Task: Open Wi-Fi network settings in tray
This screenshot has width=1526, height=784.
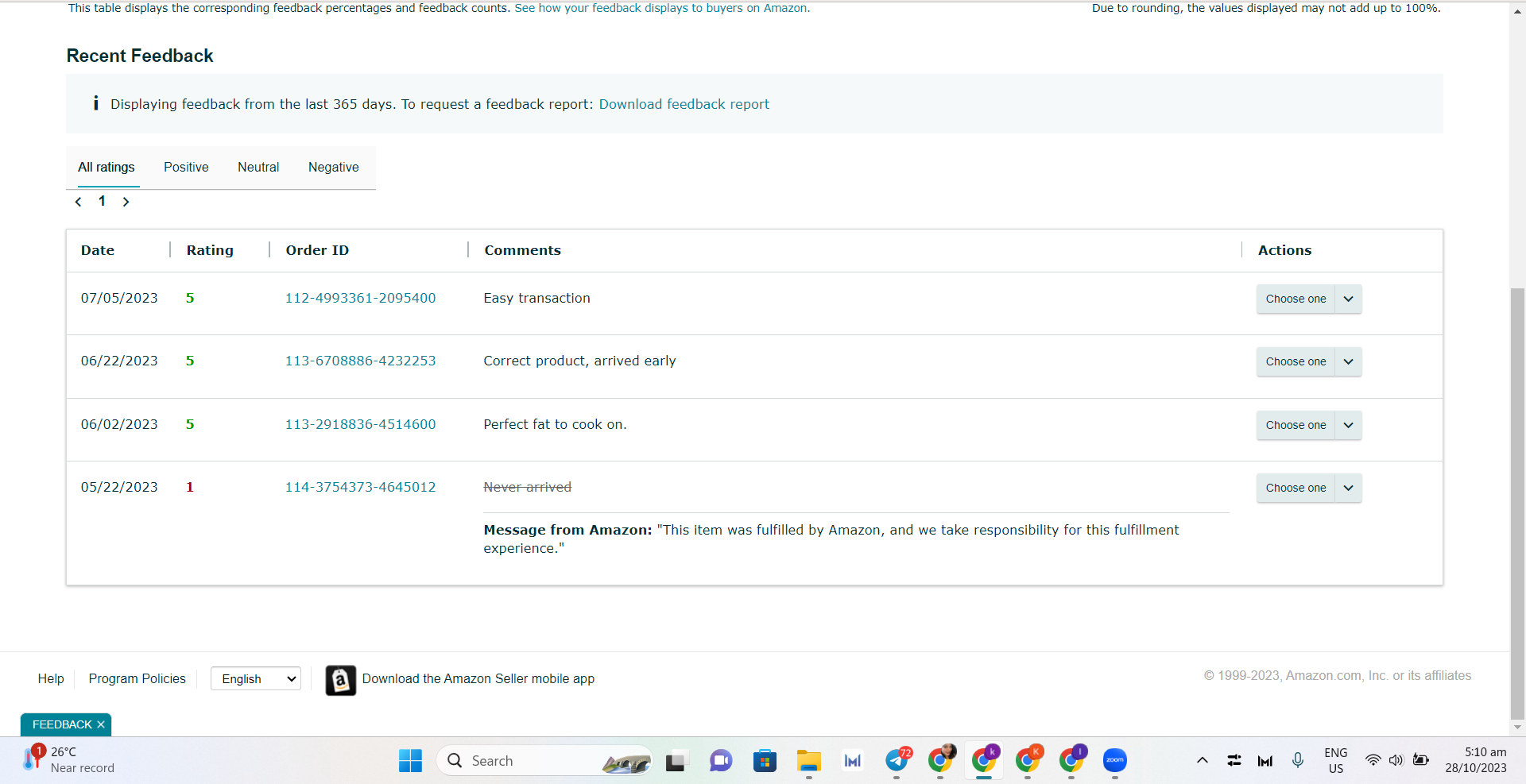Action: [x=1373, y=760]
